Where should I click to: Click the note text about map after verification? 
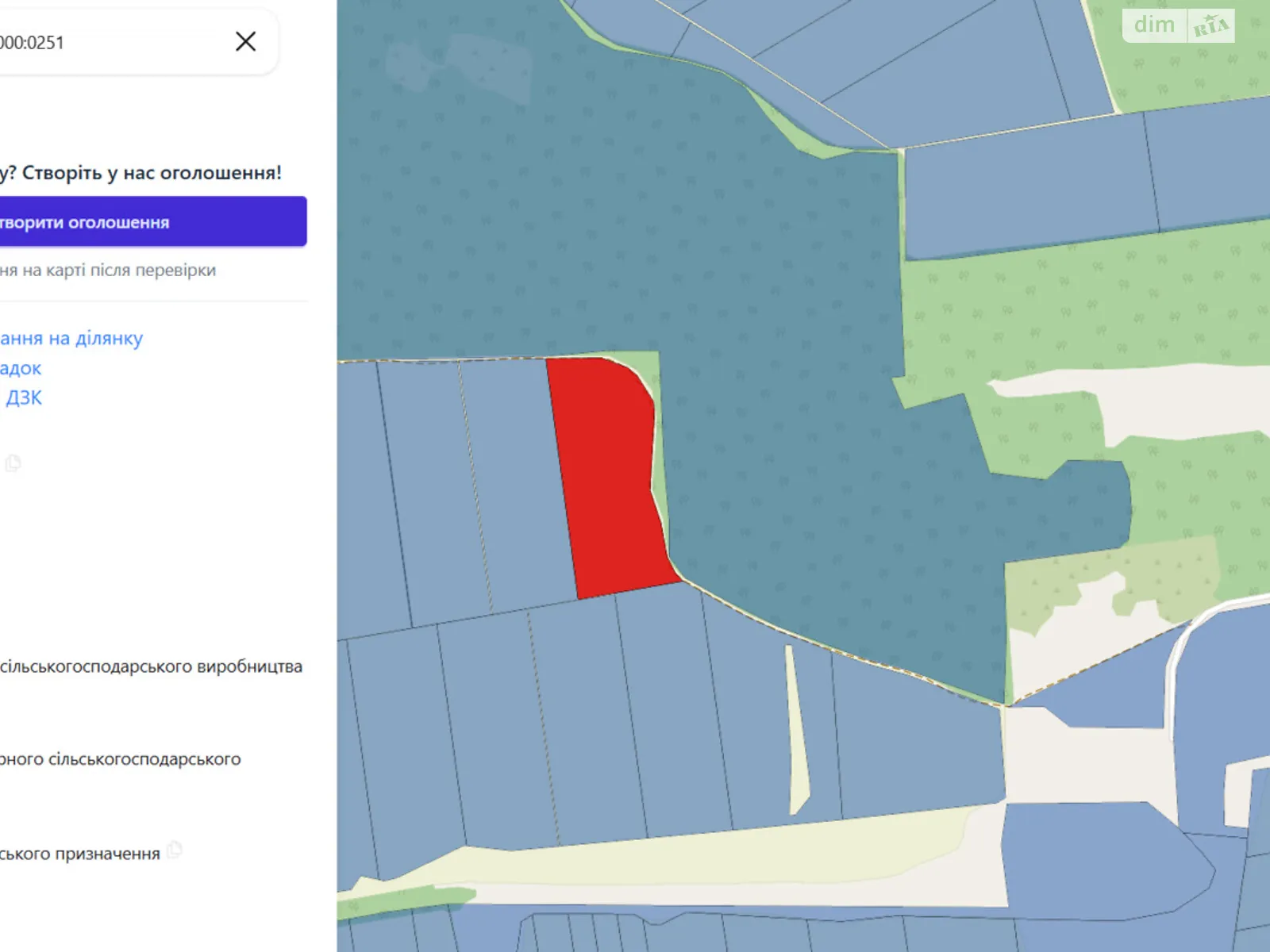[x=108, y=271]
